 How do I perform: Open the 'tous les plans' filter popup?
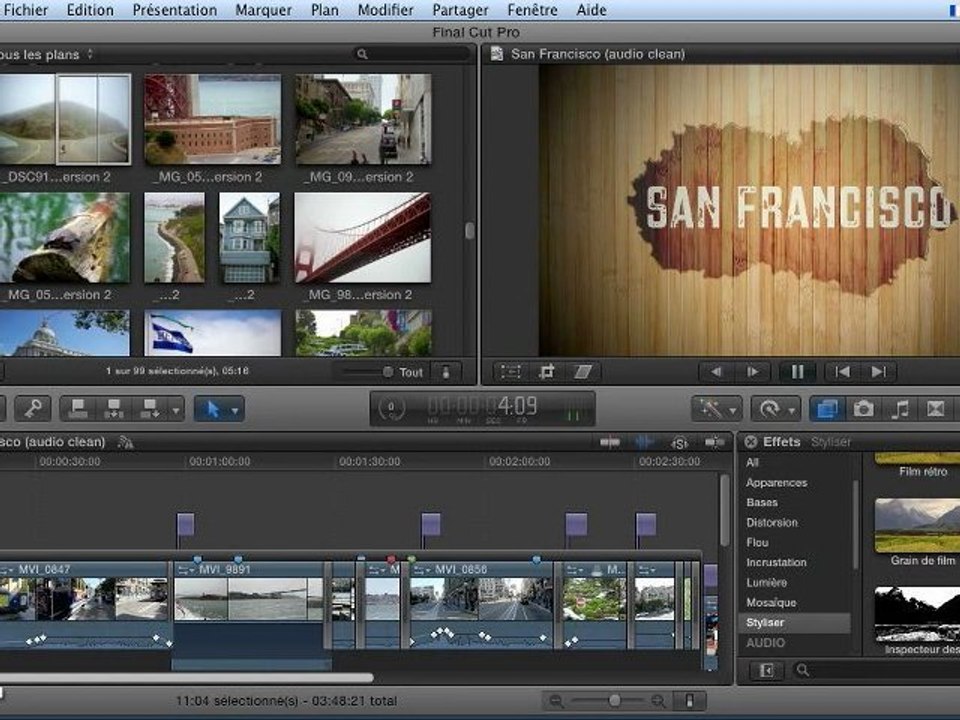[47, 54]
